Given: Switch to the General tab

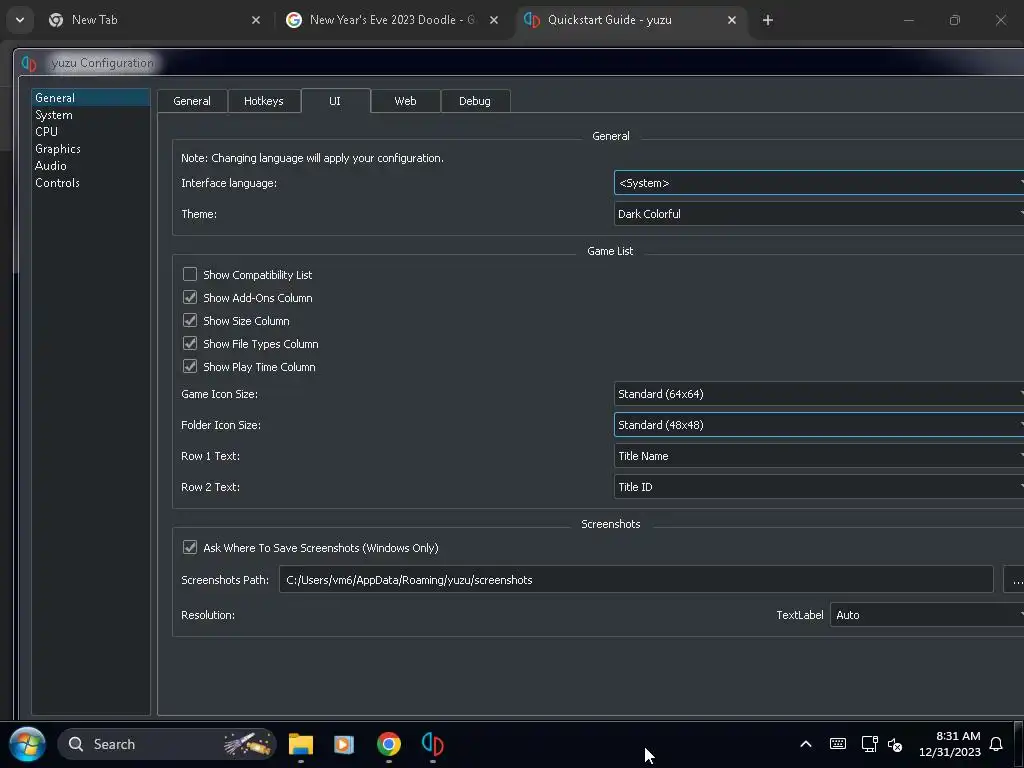Looking at the screenshot, I should click(x=192, y=101).
